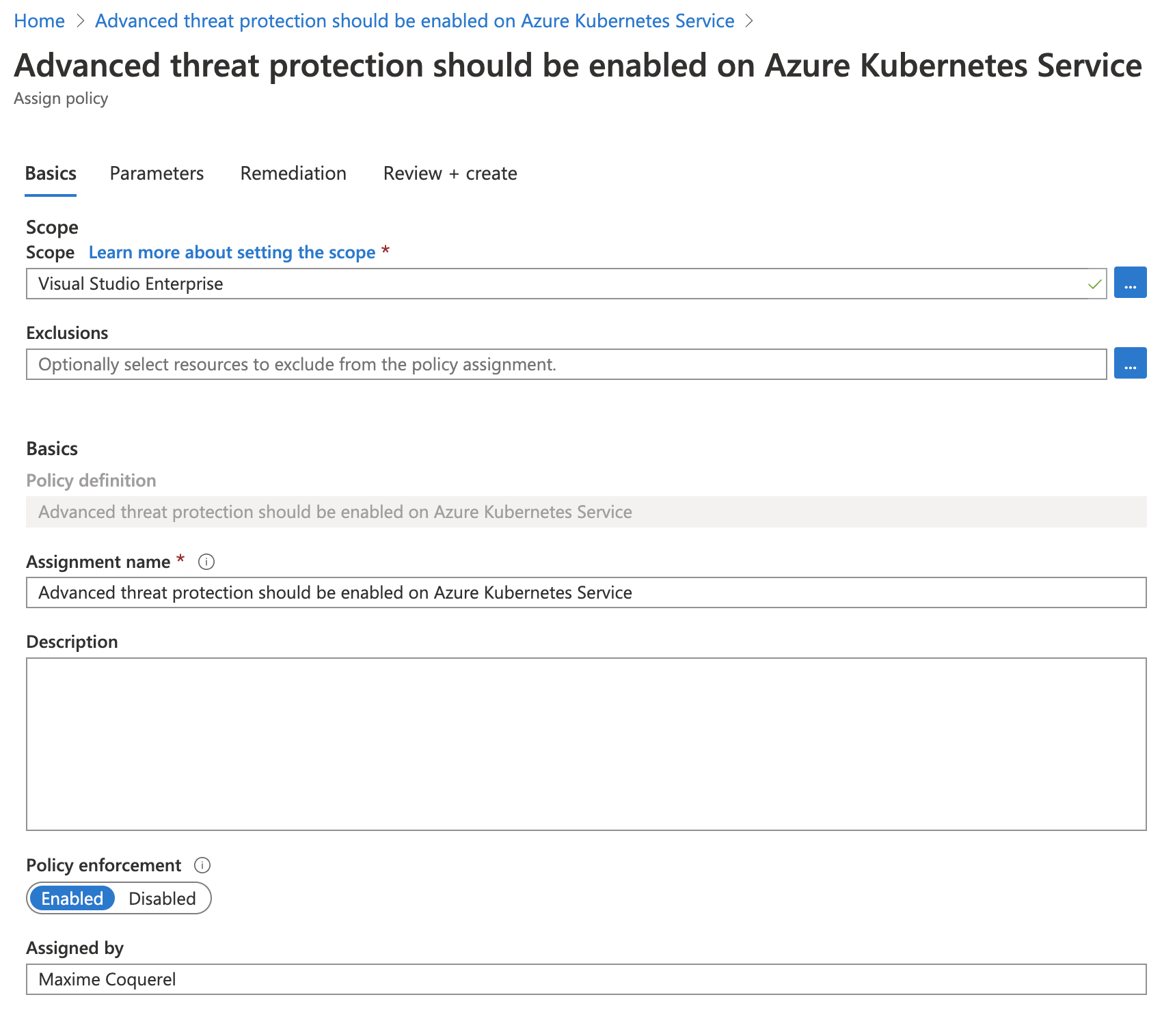
Task: Open the exclusions resource picker ellipsis
Action: (1131, 364)
